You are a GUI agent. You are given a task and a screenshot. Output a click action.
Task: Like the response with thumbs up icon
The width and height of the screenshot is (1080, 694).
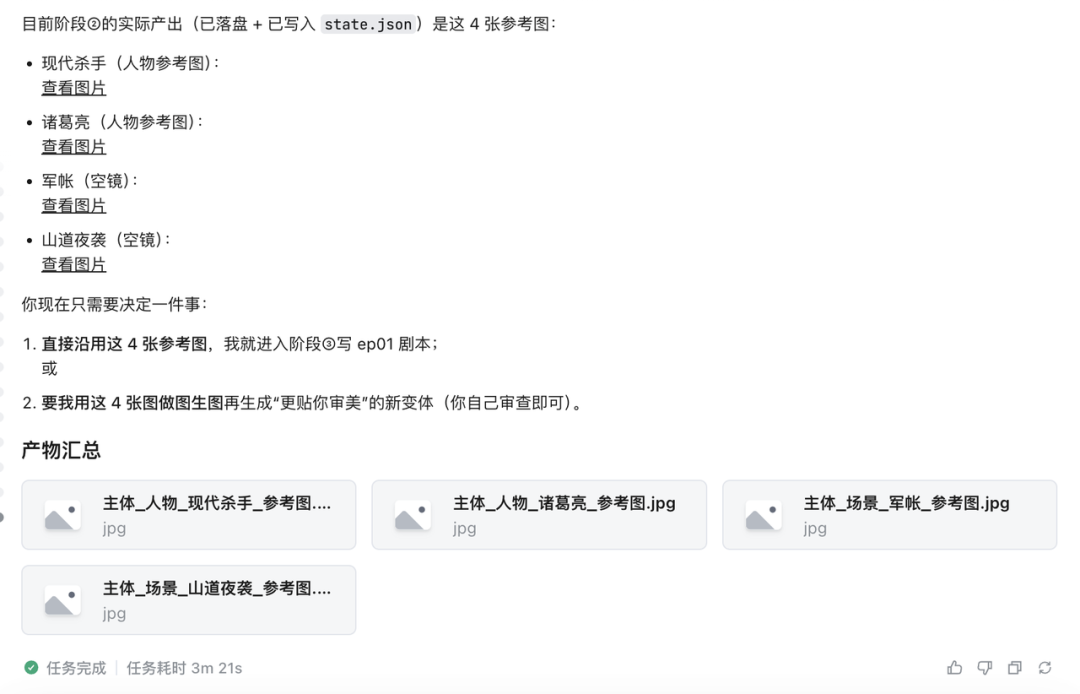tap(954, 667)
